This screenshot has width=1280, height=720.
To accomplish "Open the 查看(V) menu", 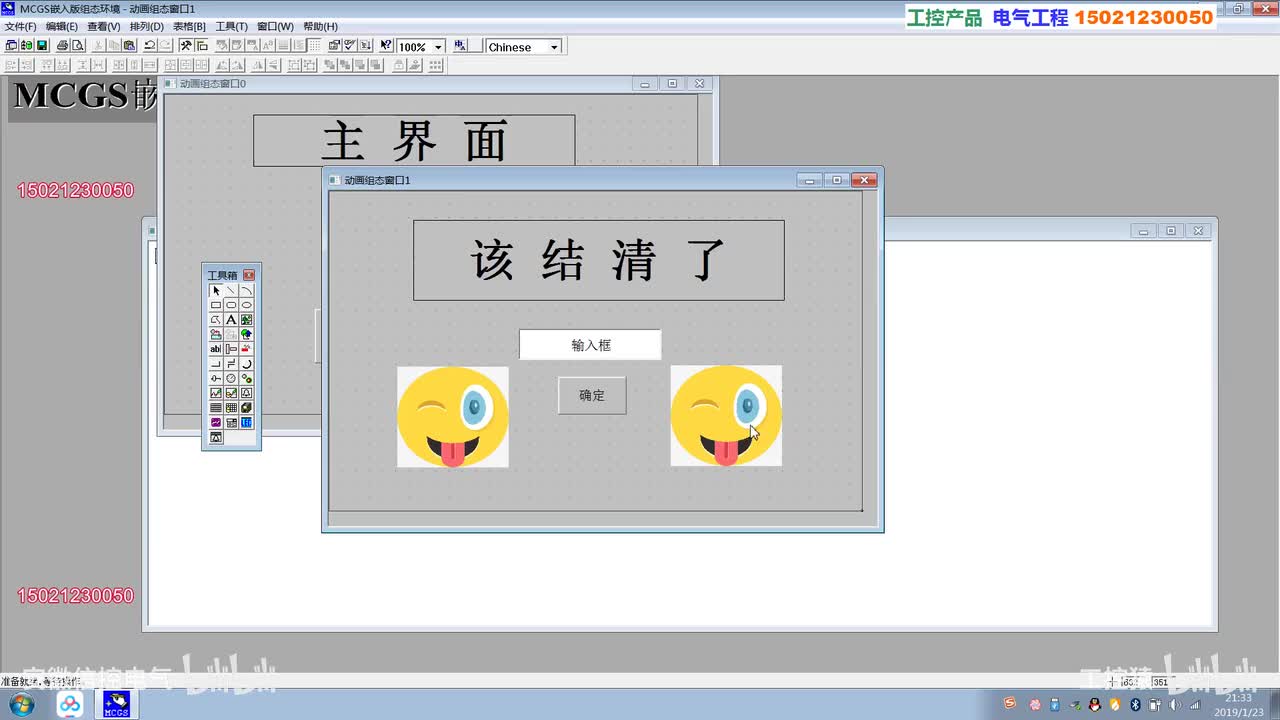I will pyautogui.click(x=103, y=26).
